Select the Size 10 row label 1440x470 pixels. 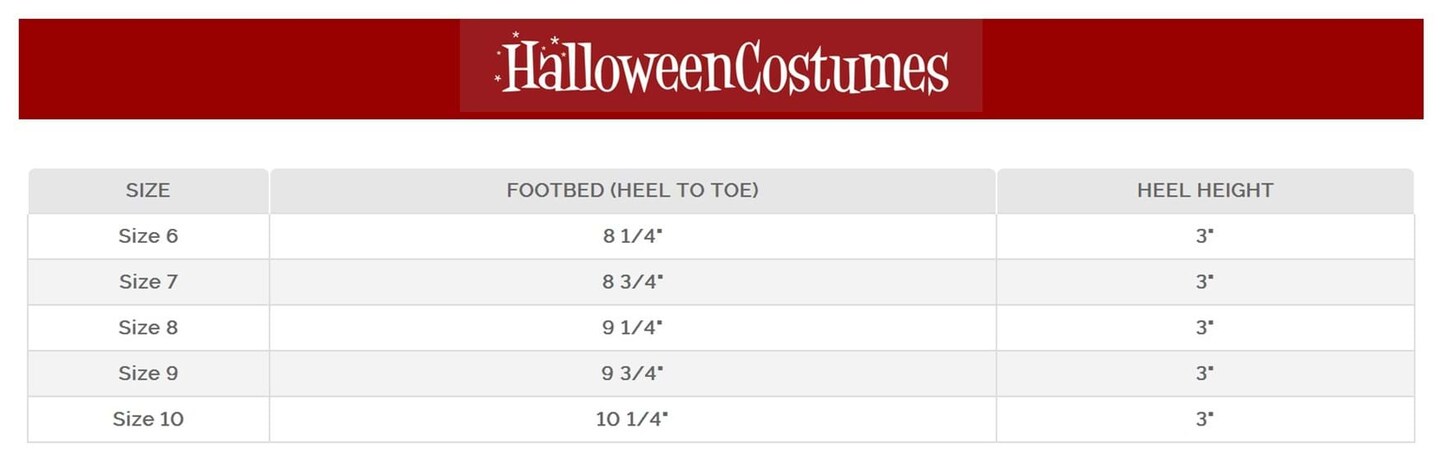pos(148,419)
